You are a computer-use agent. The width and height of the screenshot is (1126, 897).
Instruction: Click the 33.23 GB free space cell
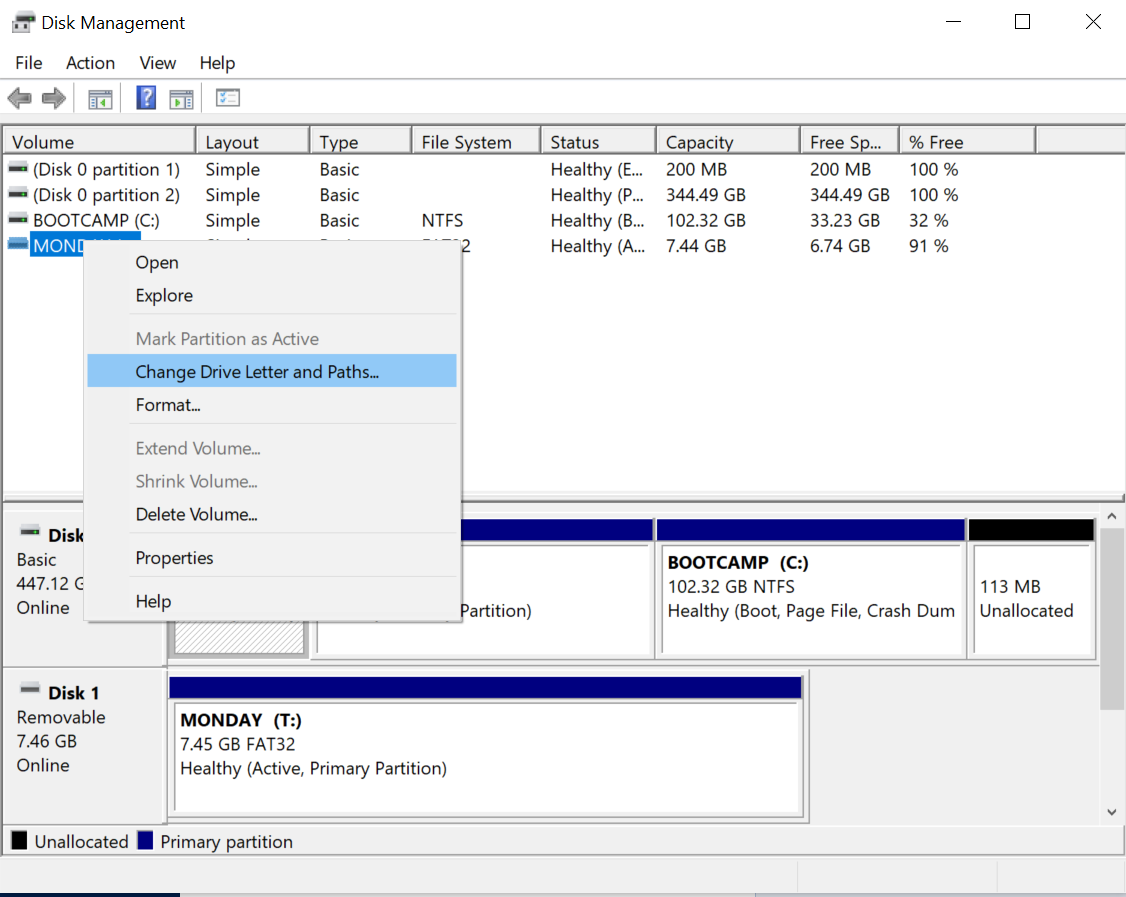click(844, 220)
